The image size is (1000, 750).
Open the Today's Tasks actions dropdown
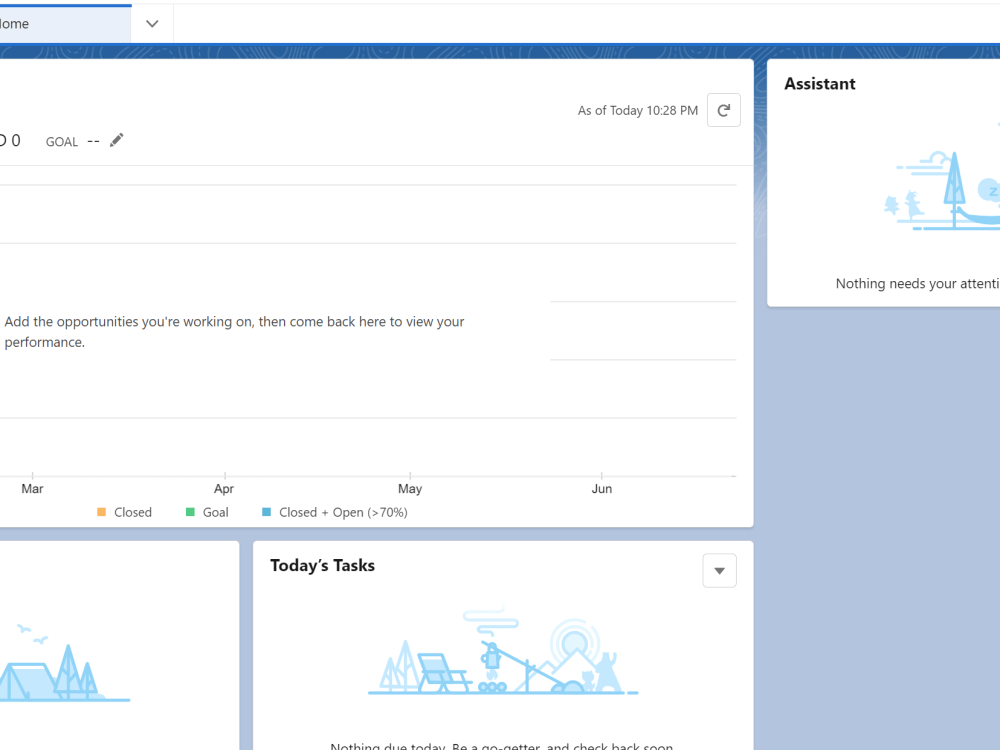(719, 570)
